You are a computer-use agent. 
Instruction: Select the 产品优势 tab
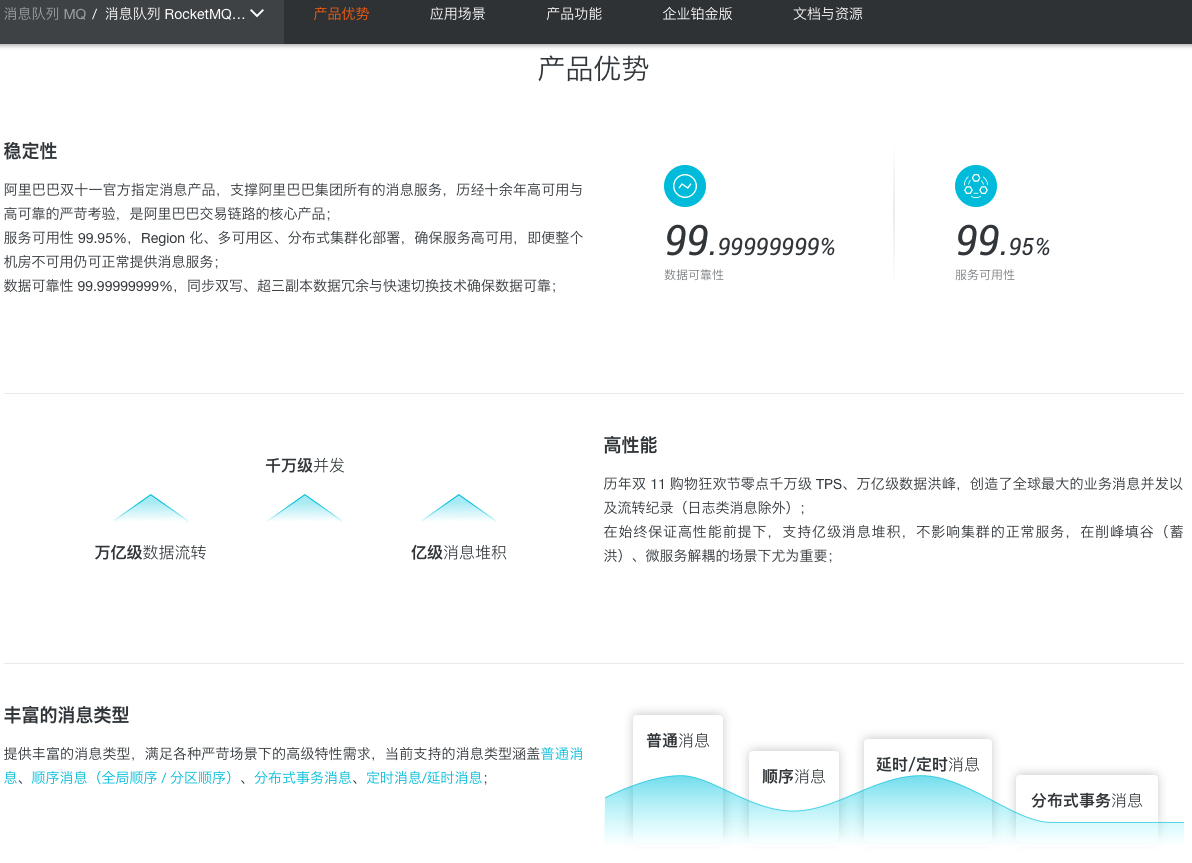(x=341, y=14)
